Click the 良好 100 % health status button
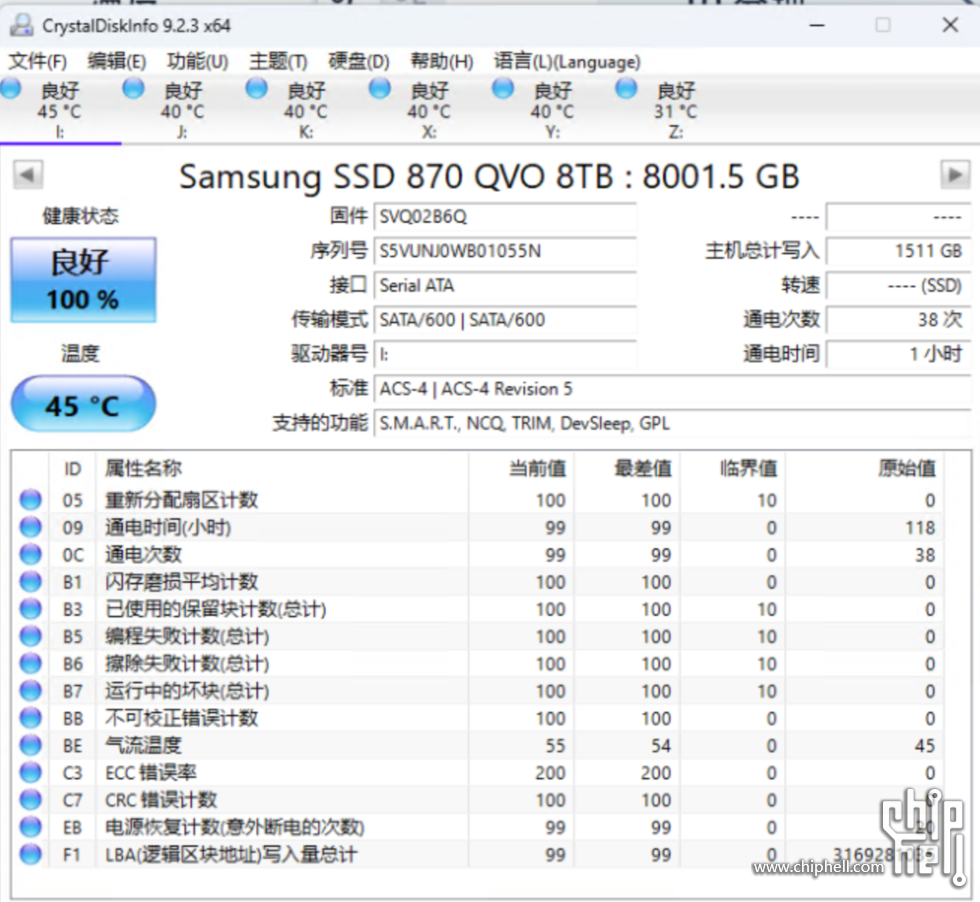 coord(83,280)
